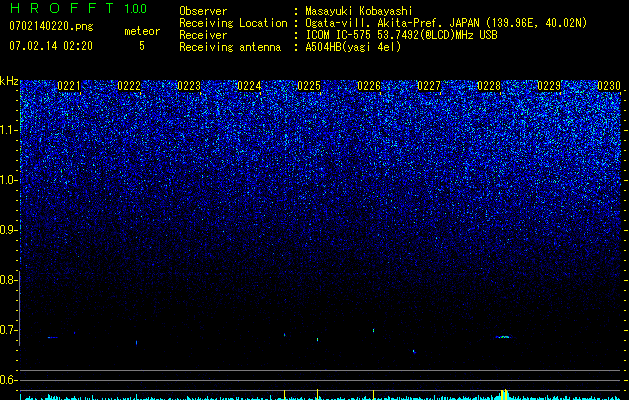
Task: Click the A504HB(yagi 4el) antenna text
Action: (353, 47)
